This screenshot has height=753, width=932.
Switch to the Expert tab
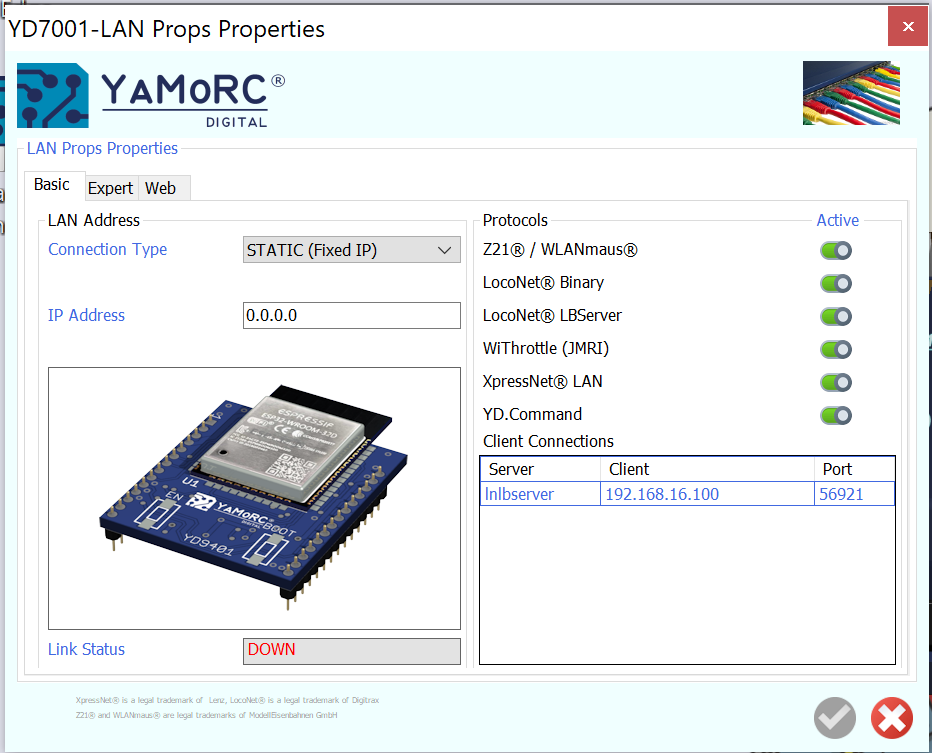pos(110,188)
